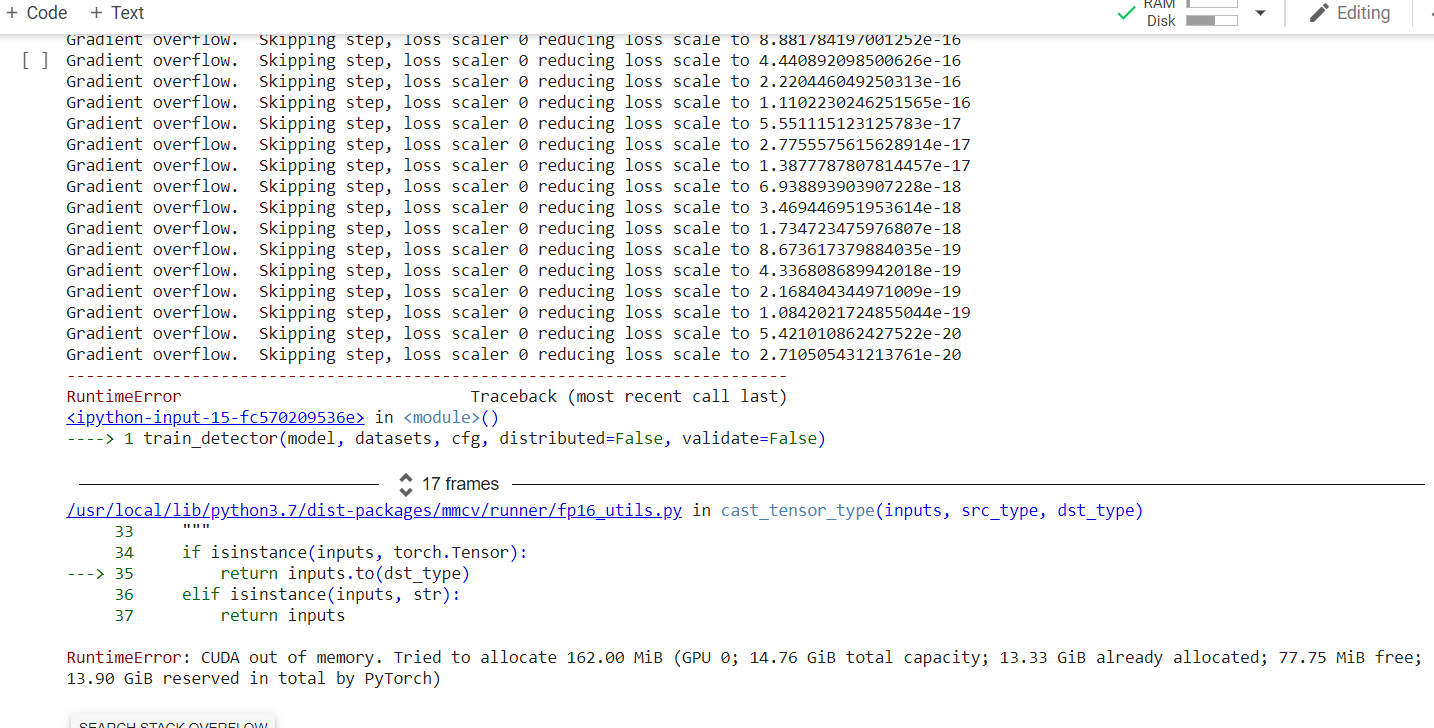Viewport: 1434px width, 728px height.
Task: Select the + Text toolbar option
Action: click(116, 13)
